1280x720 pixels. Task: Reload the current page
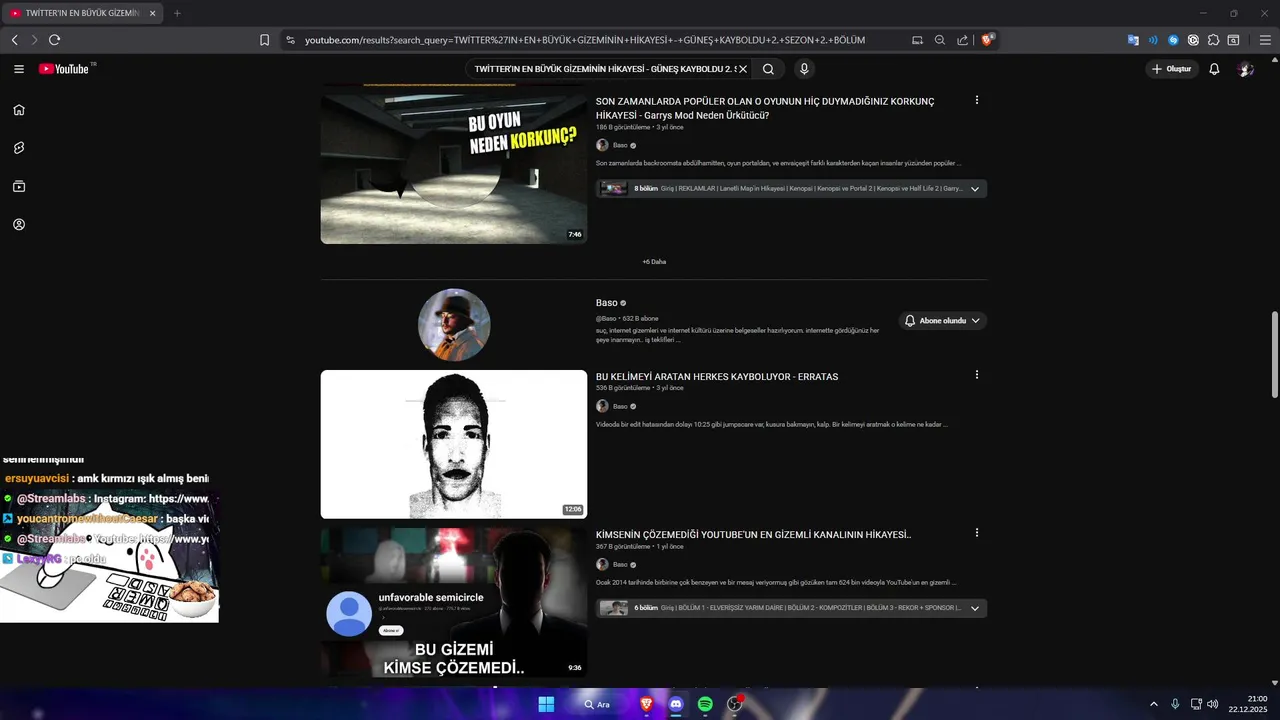click(x=54, y=40)
